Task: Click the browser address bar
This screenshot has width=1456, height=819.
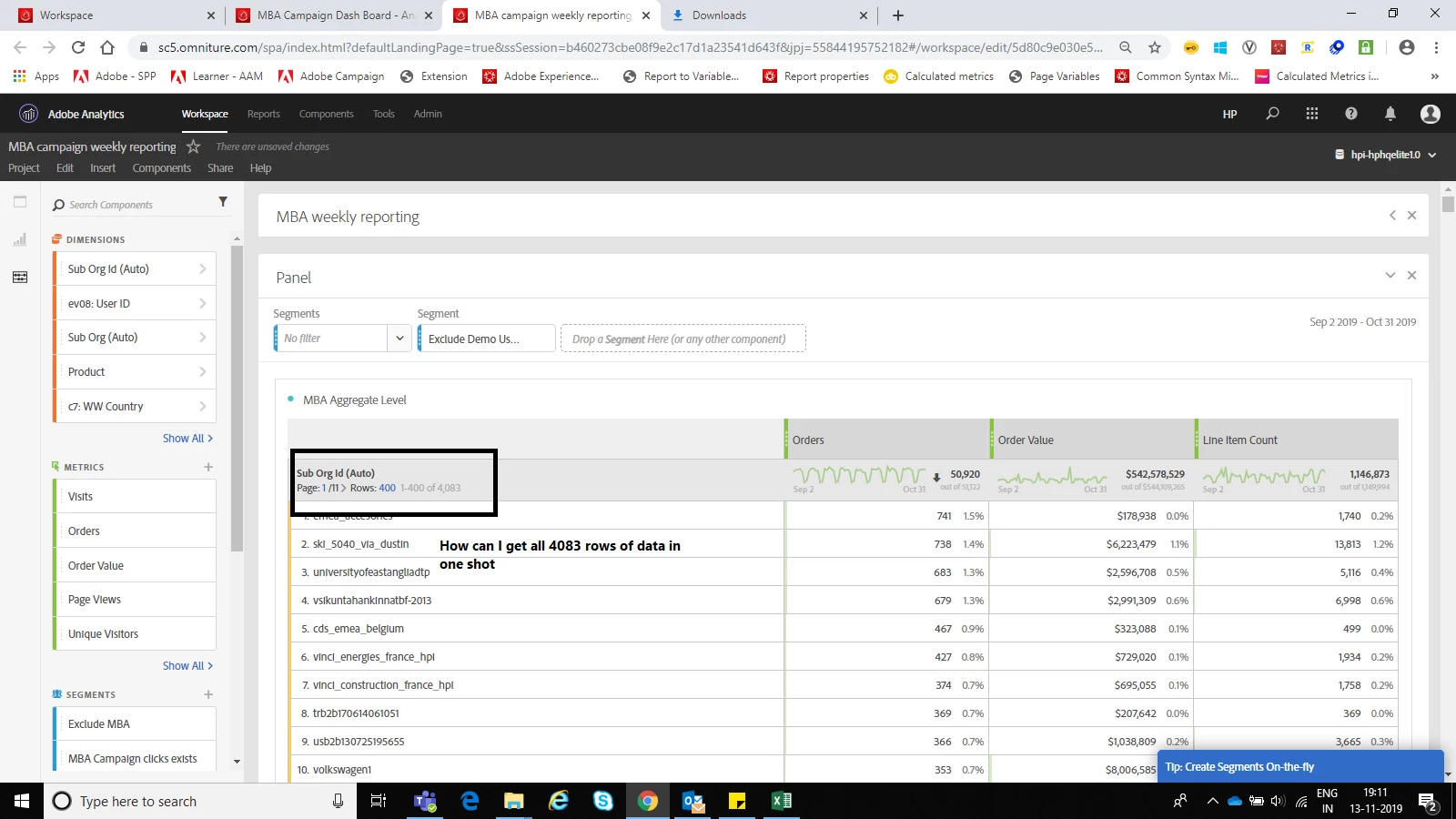Action: click(630, 47)
